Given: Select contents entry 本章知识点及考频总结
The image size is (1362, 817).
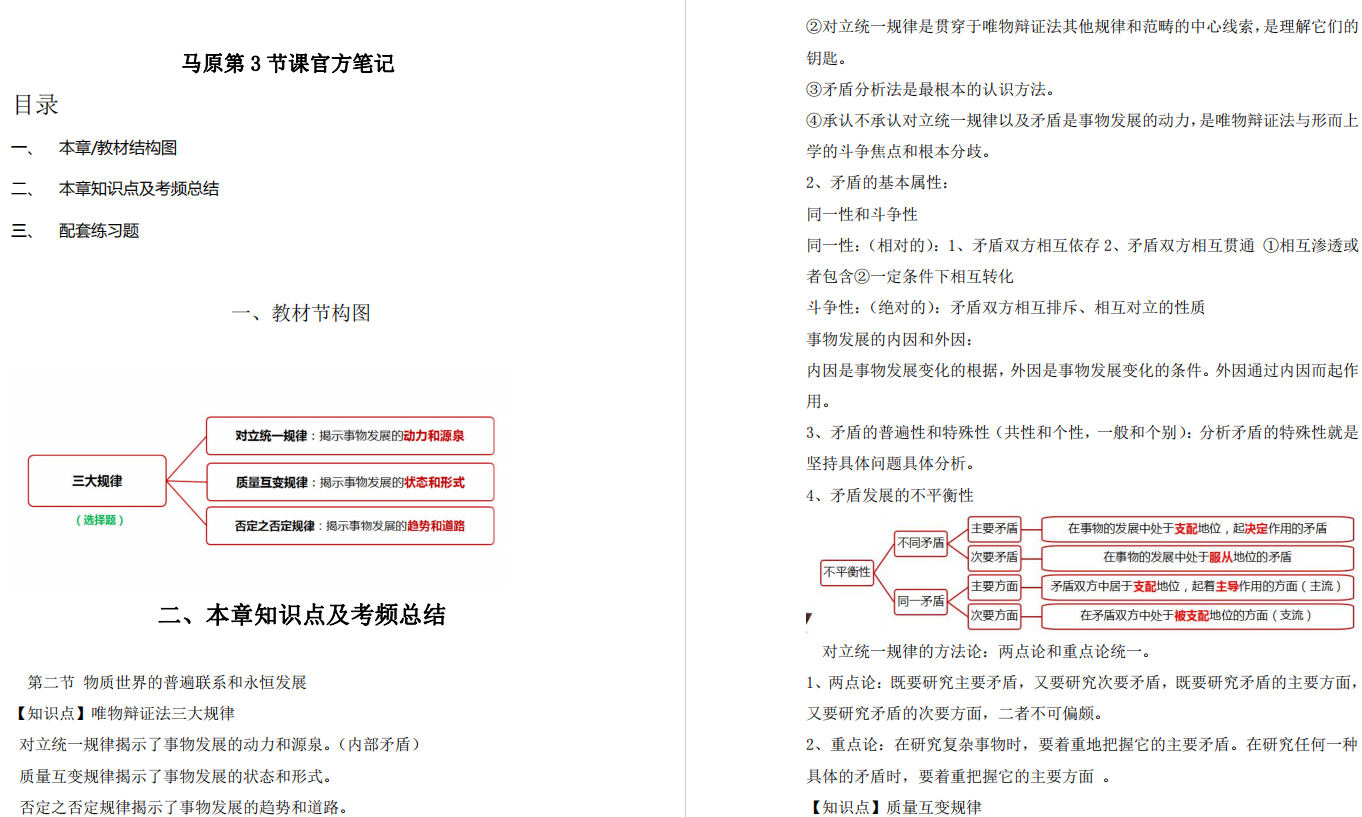Looking at the screenshot, I should (x=138, y=188).
